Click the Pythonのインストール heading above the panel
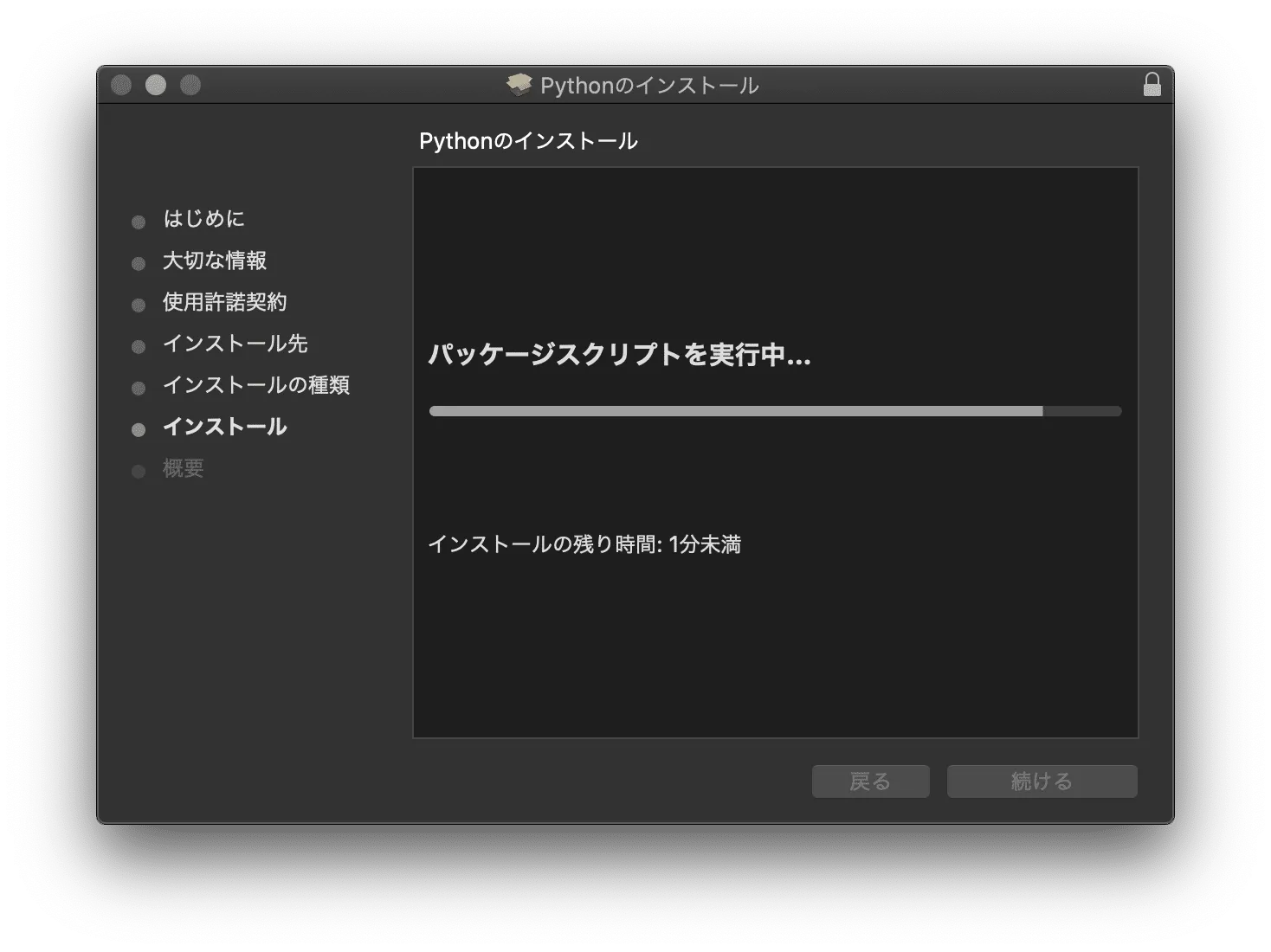The height and width of the screenshot is (952, 1271). [x=528, y=141]
